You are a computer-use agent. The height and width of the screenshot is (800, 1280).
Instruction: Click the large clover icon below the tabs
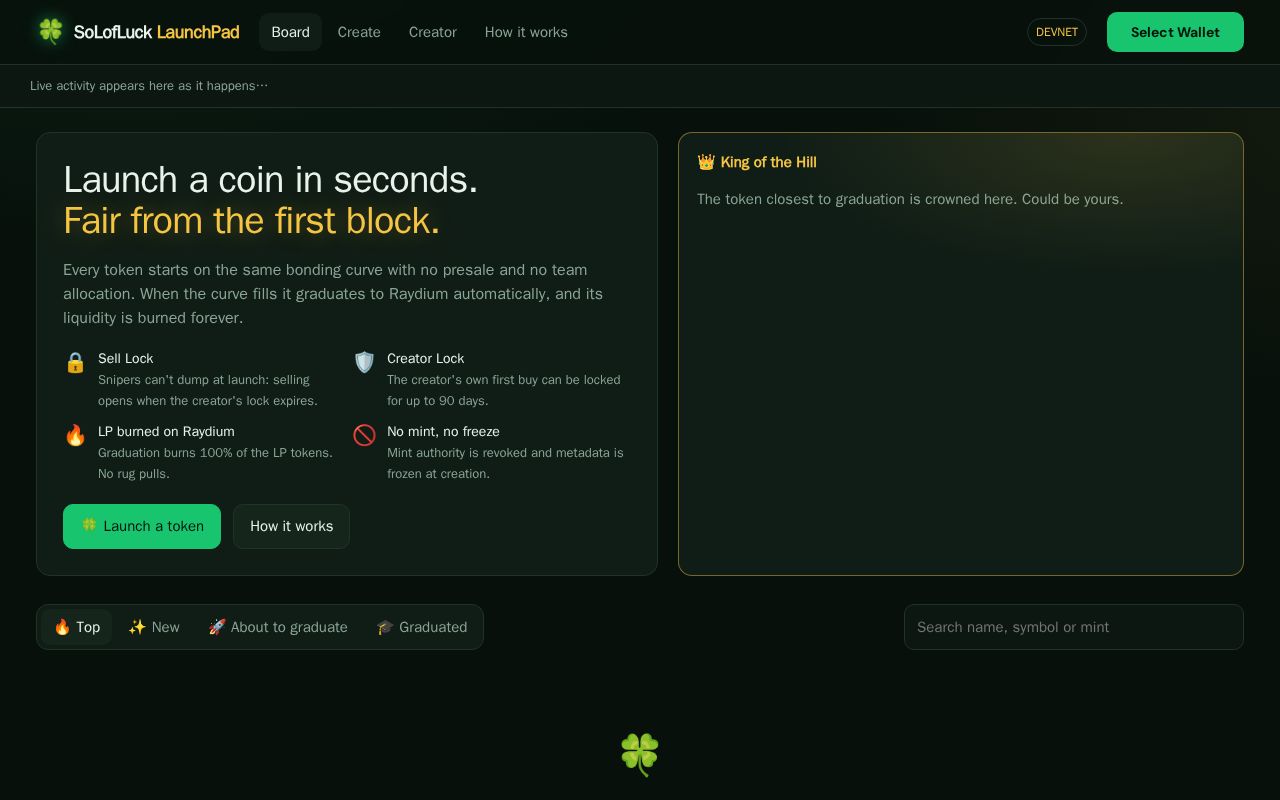coord(640,754)
